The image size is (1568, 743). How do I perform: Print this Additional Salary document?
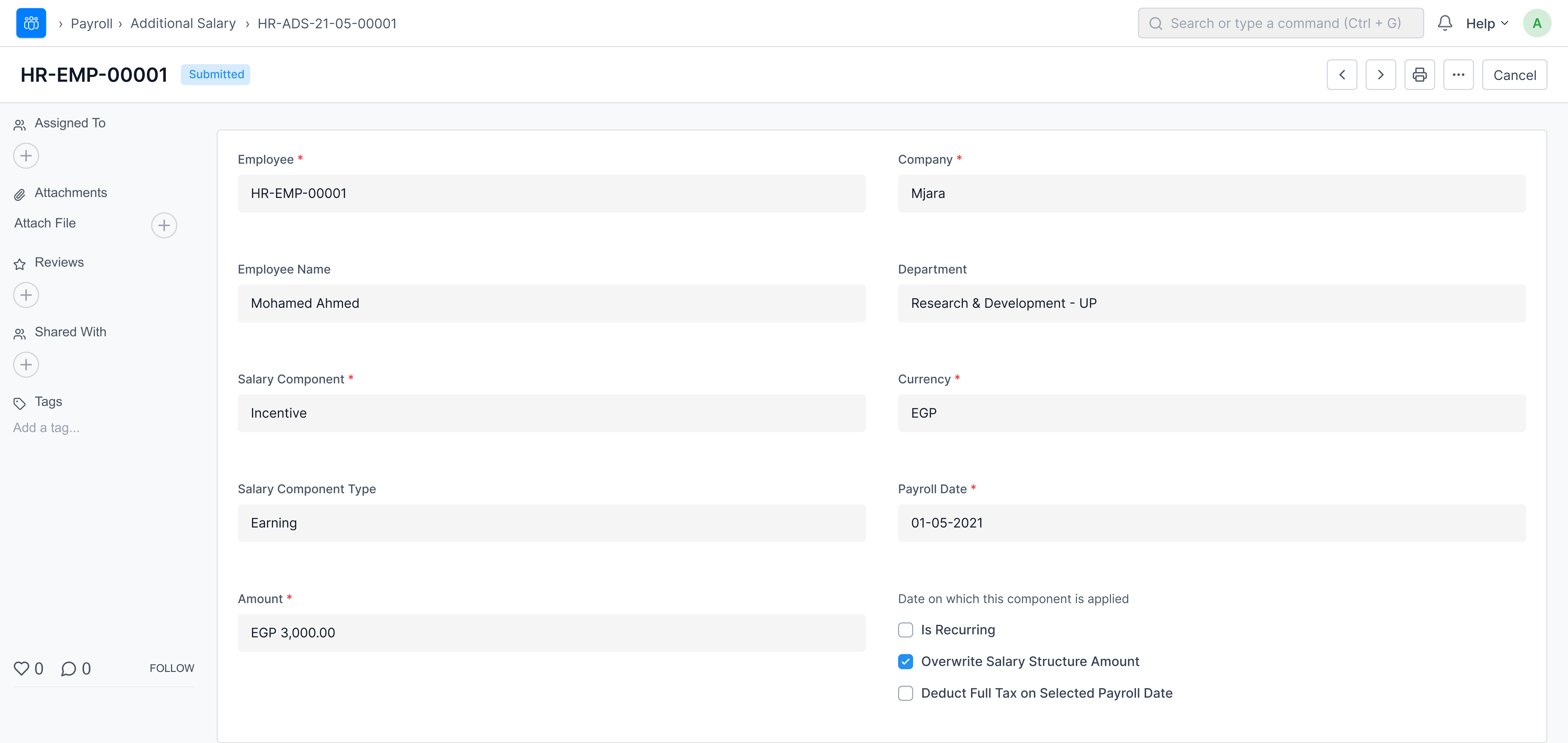(x=1419, y=75)
